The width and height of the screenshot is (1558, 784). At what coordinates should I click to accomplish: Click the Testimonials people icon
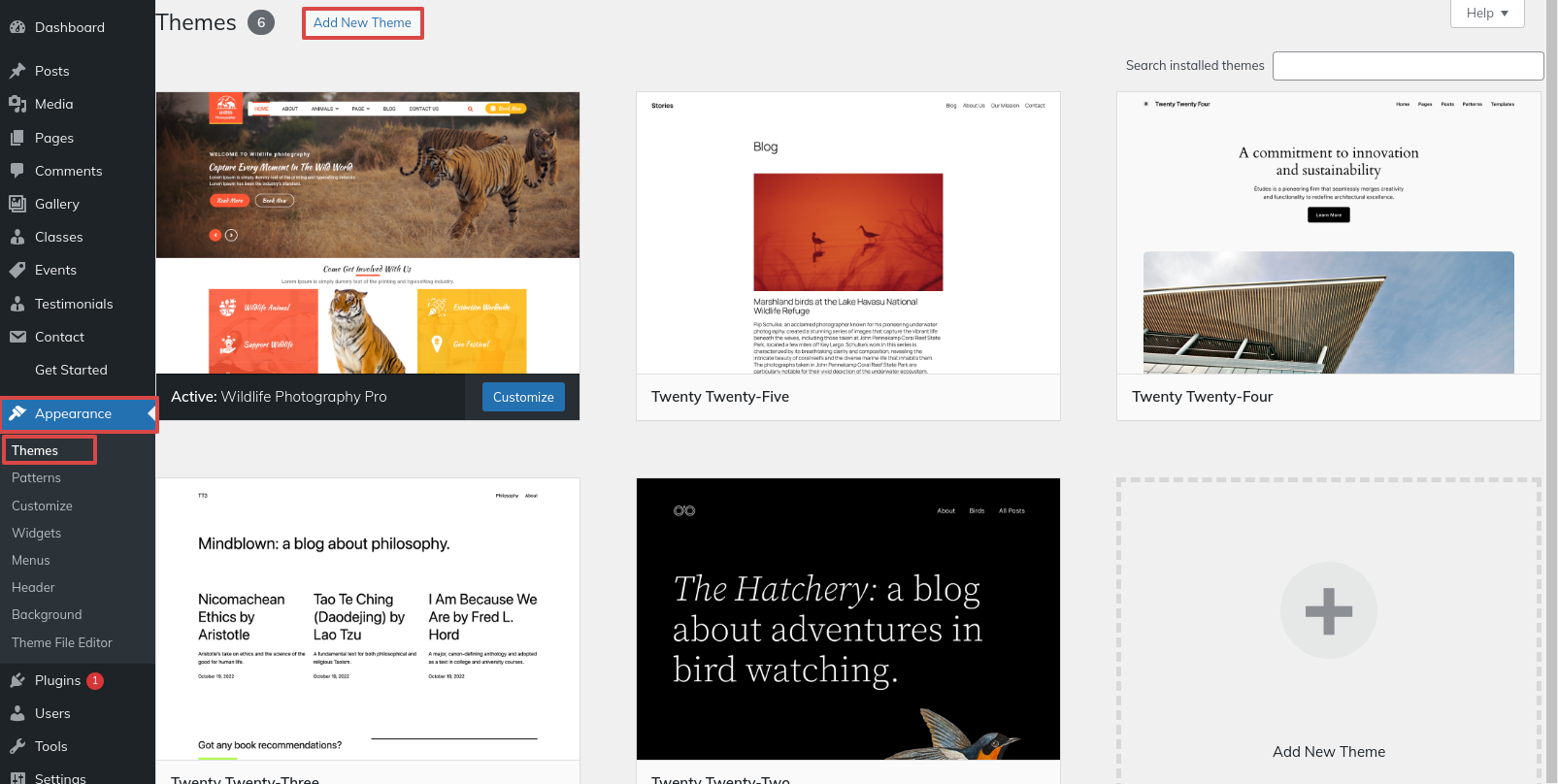tap(17, 304)
